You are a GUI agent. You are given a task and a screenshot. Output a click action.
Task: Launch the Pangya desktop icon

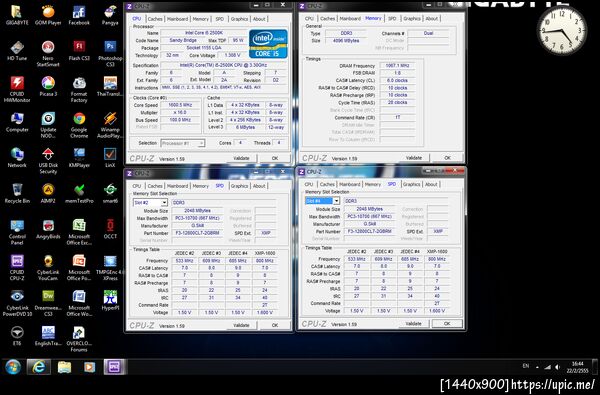click(110, 15)
